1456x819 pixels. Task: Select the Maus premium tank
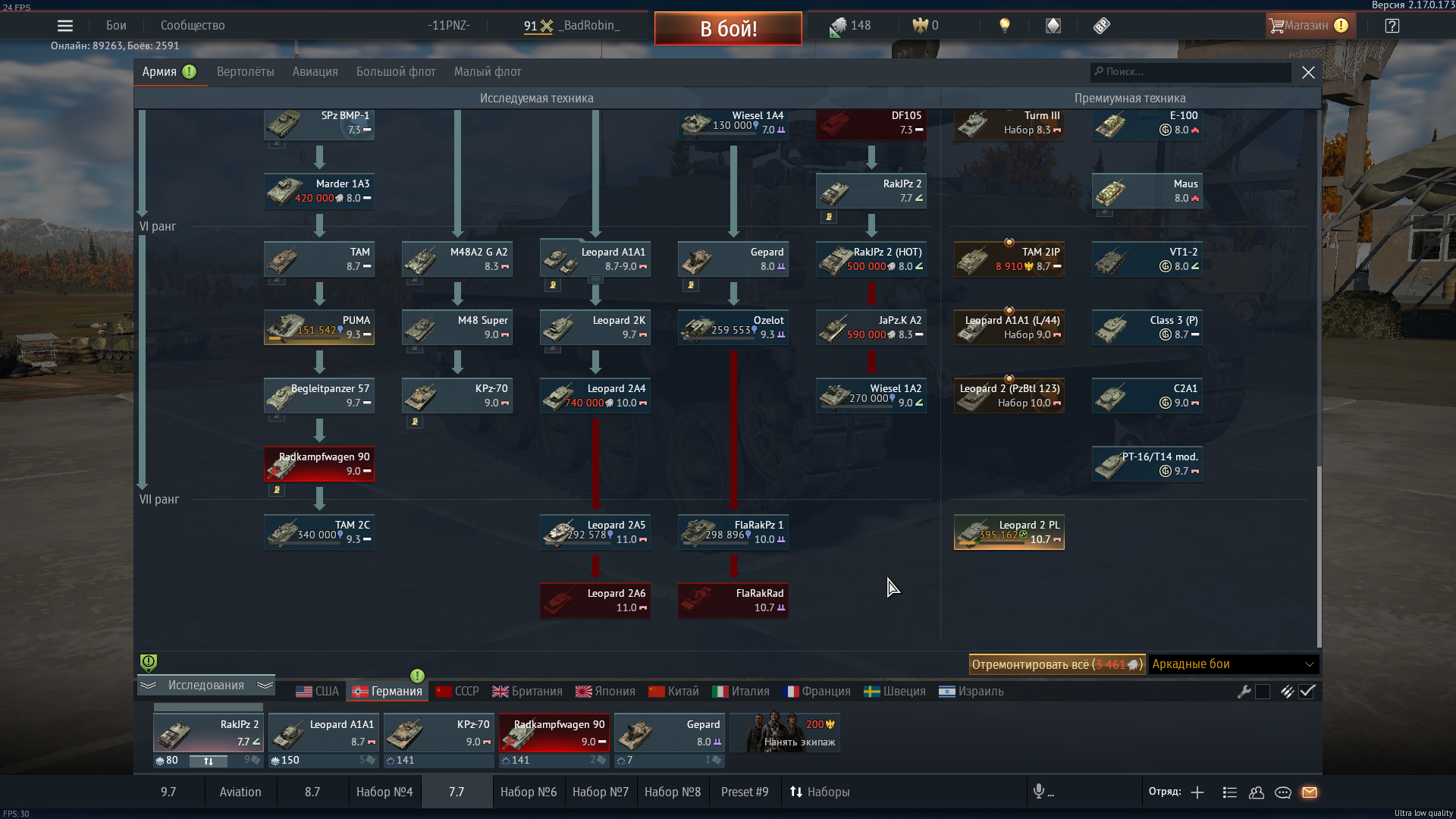point(1147,191)
